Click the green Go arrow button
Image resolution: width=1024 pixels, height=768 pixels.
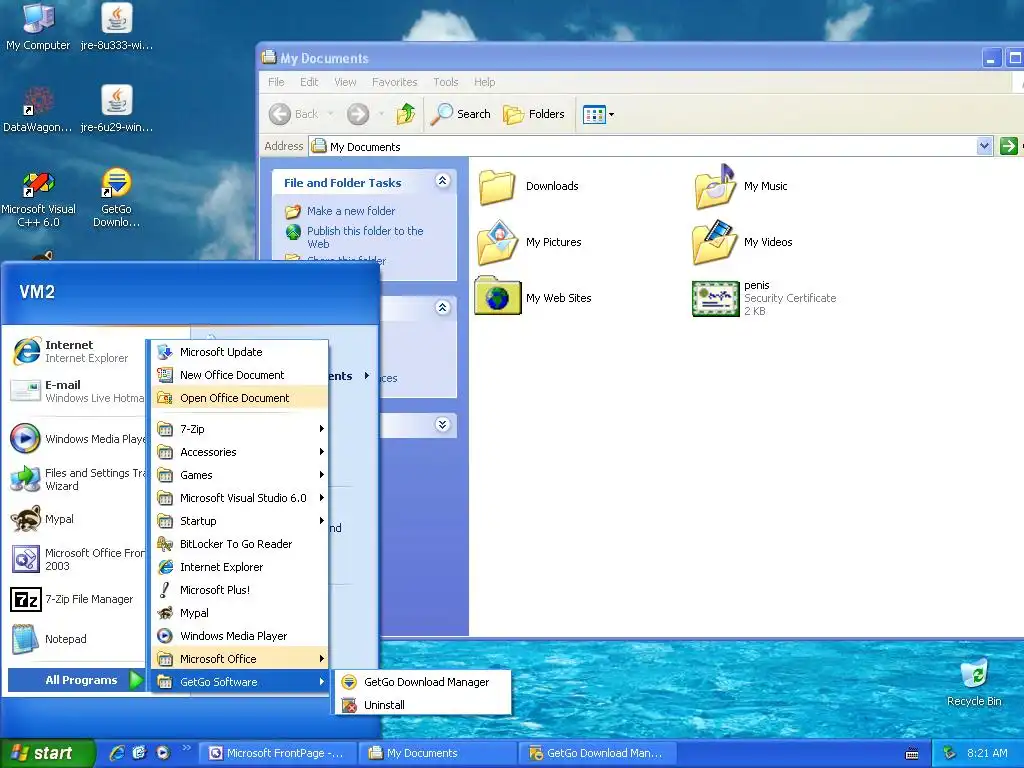1008,146
